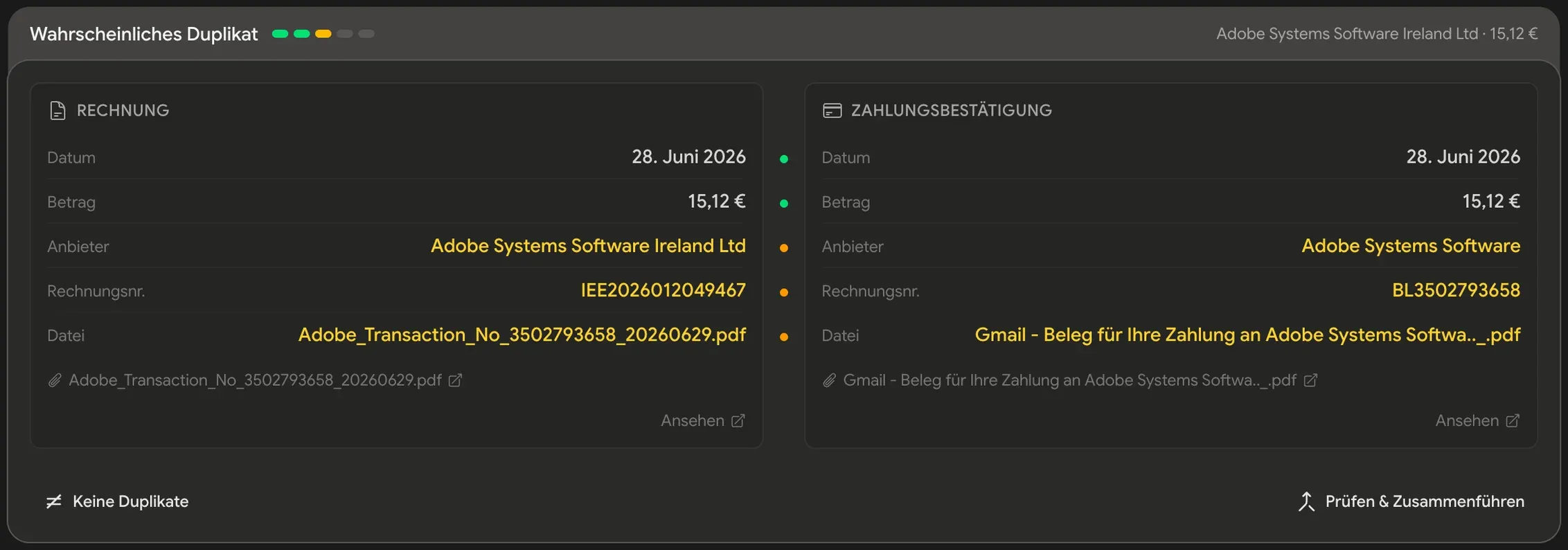Select payment number BL3502793658

pos(1456,290)
